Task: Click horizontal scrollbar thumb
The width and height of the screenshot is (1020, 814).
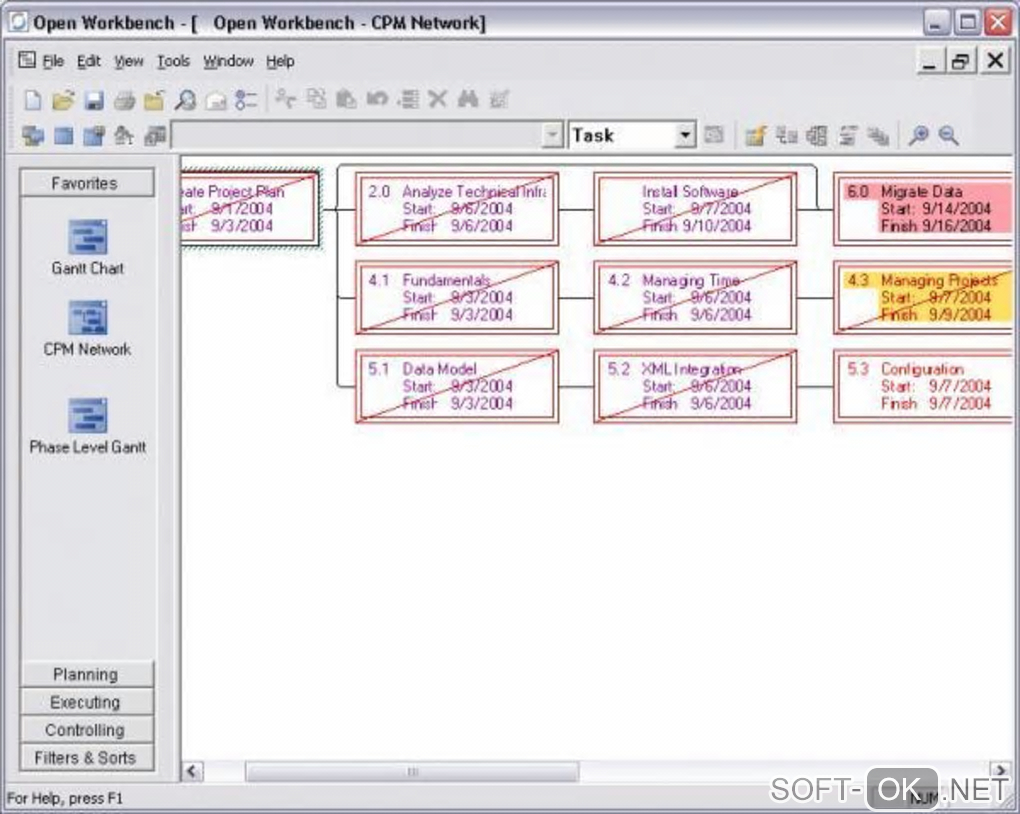Action: 412,772
